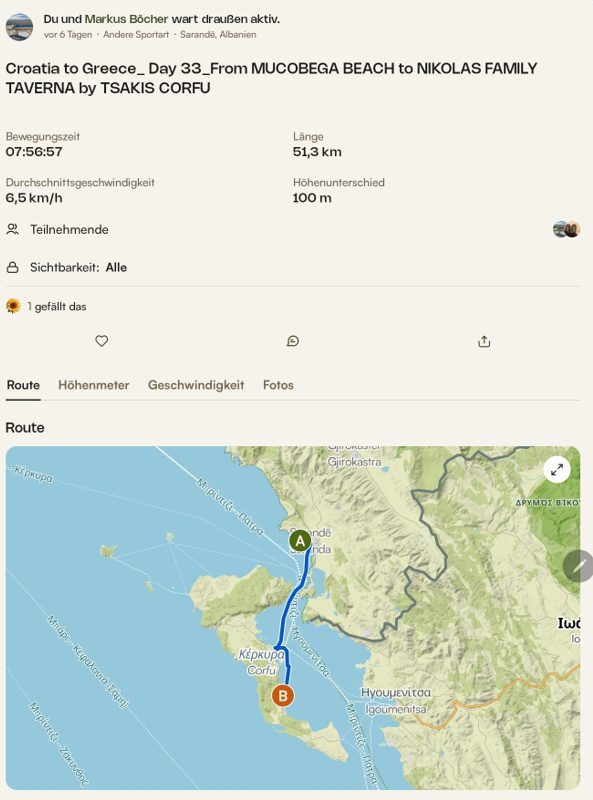The width and height of the screenshot is (593, 800).
Task: Switch to the Höhenmeter tab
Action: [x=93, y=385]
